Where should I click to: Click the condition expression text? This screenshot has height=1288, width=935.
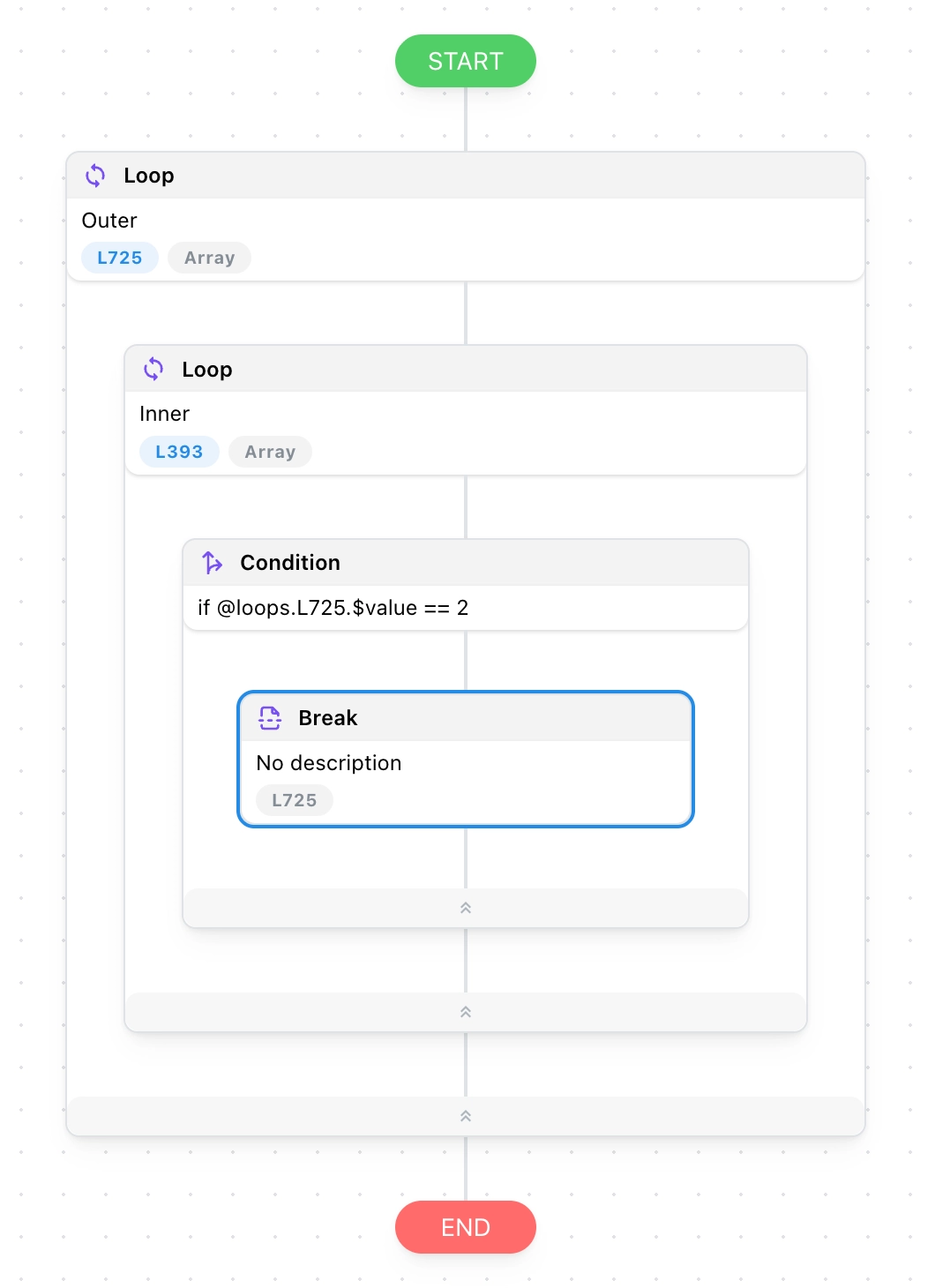(333, 608)
